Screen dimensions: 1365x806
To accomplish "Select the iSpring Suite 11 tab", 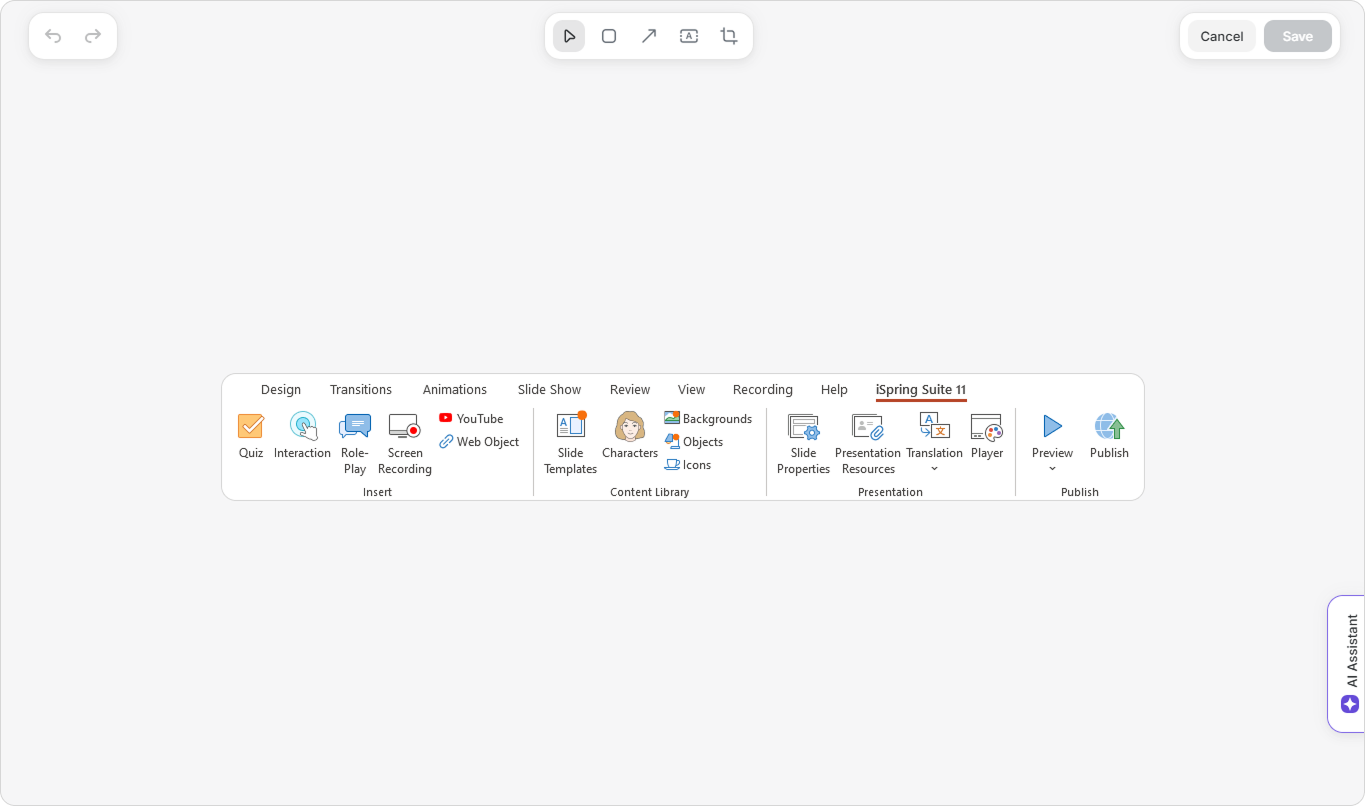I will coord(921,390).
